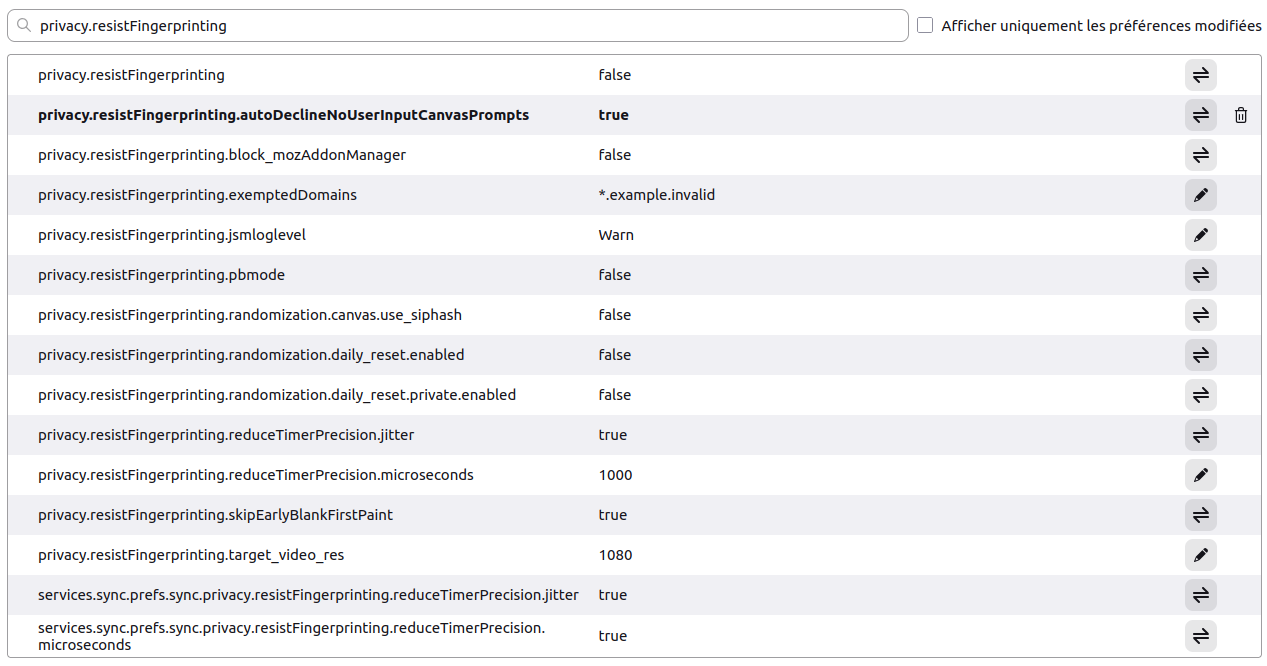Edit the target_video_res preference value

(x=1200, y=555)
